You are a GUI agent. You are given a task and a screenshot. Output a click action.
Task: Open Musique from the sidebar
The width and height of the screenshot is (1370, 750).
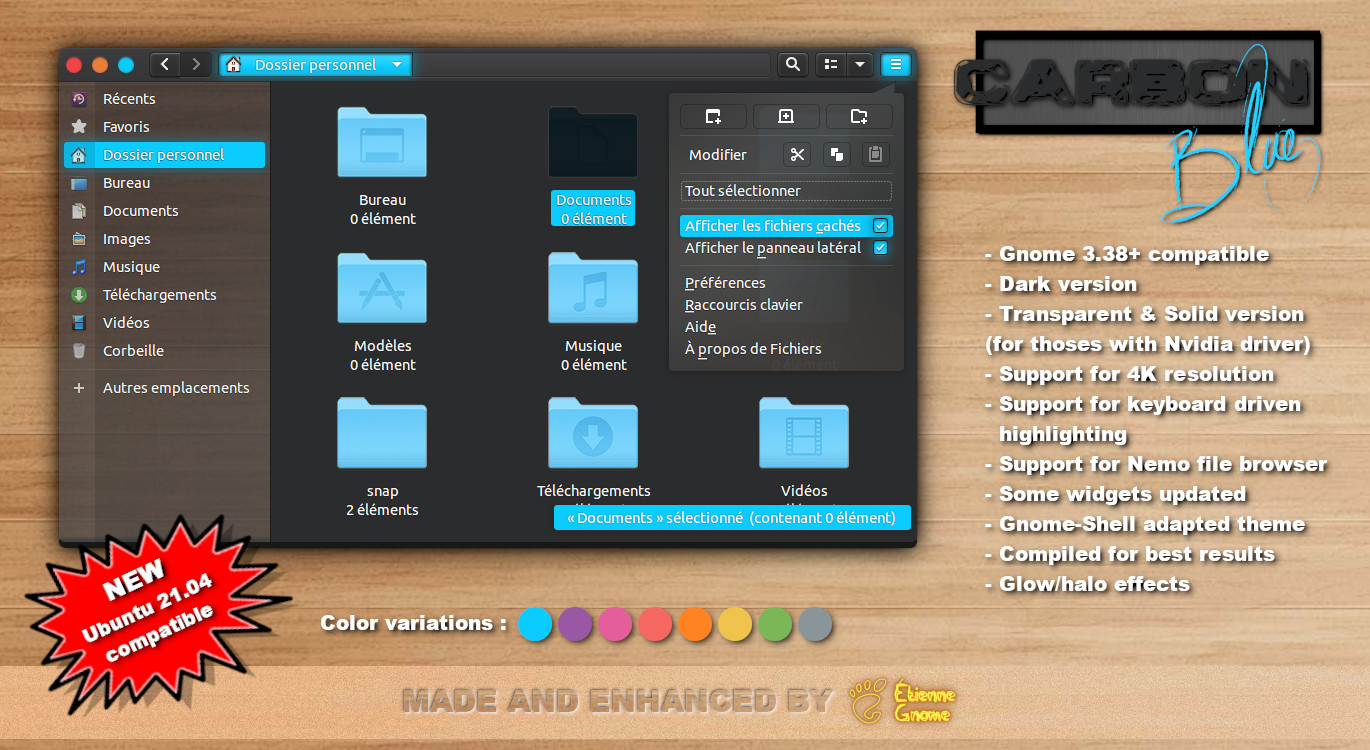(x=165, y=267)
